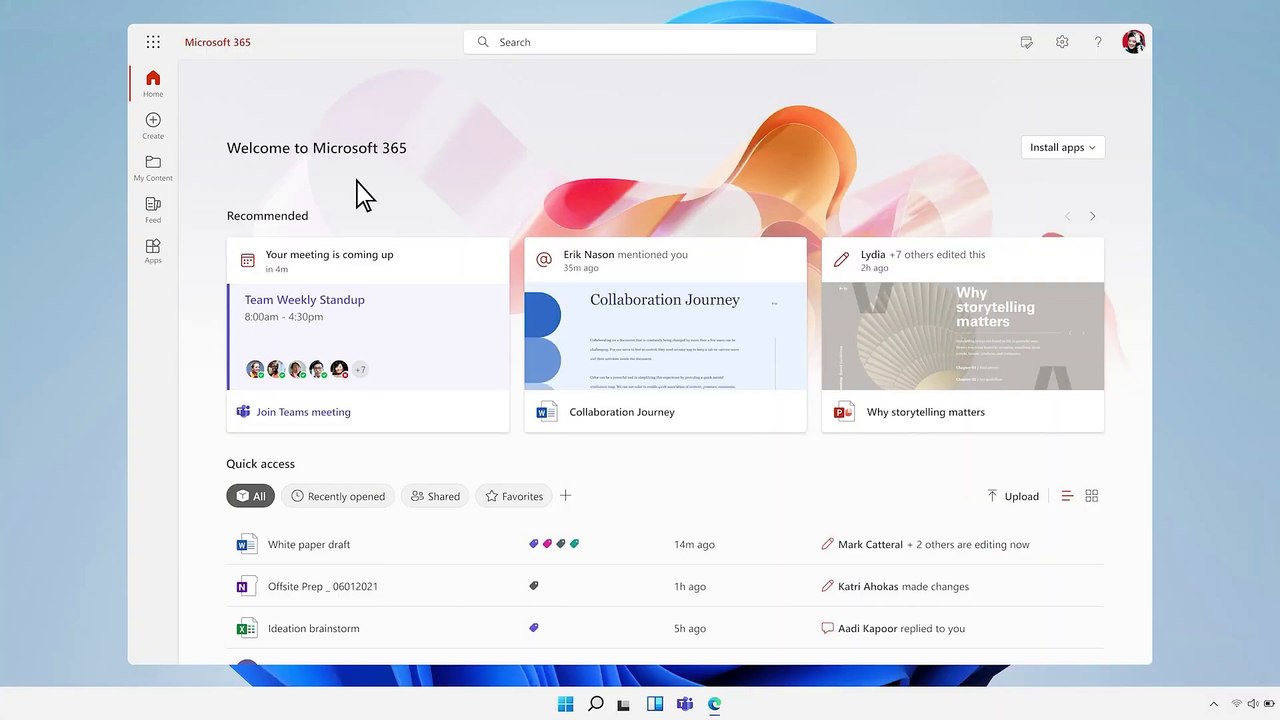This screenshot has height=720, width=1280.
Task: Open Why storytelling matters preview thumbnail
Action: (x=963, y=336)
